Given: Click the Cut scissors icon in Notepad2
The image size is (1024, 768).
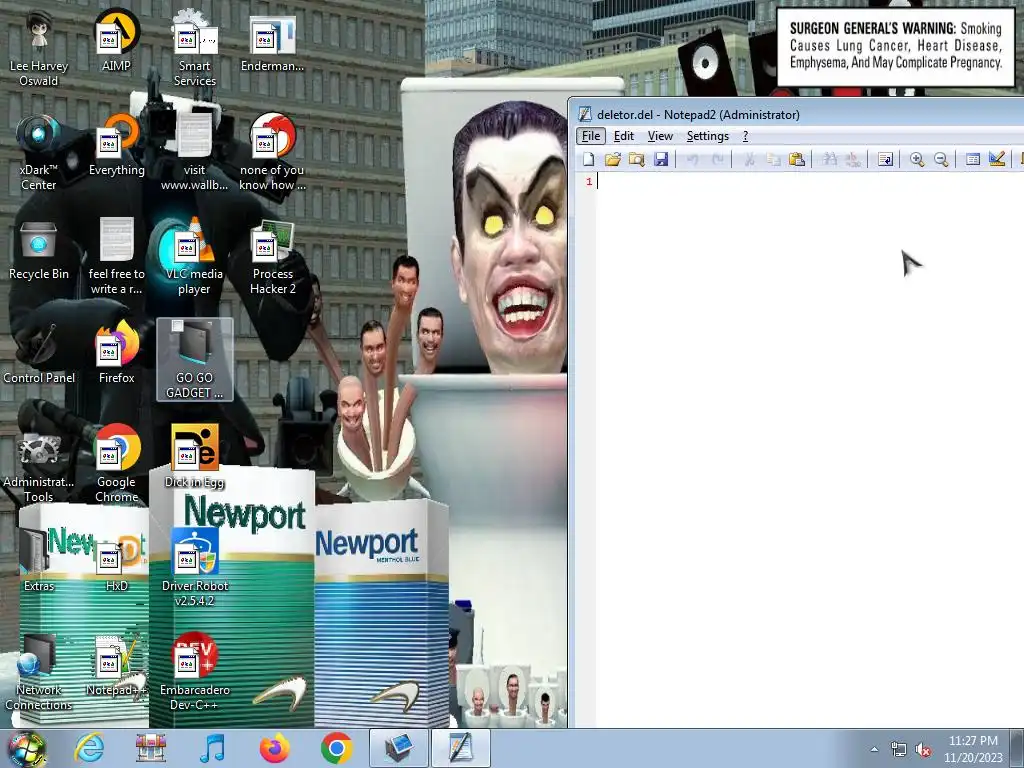Looking at the screenshot, I should point(749,159).
